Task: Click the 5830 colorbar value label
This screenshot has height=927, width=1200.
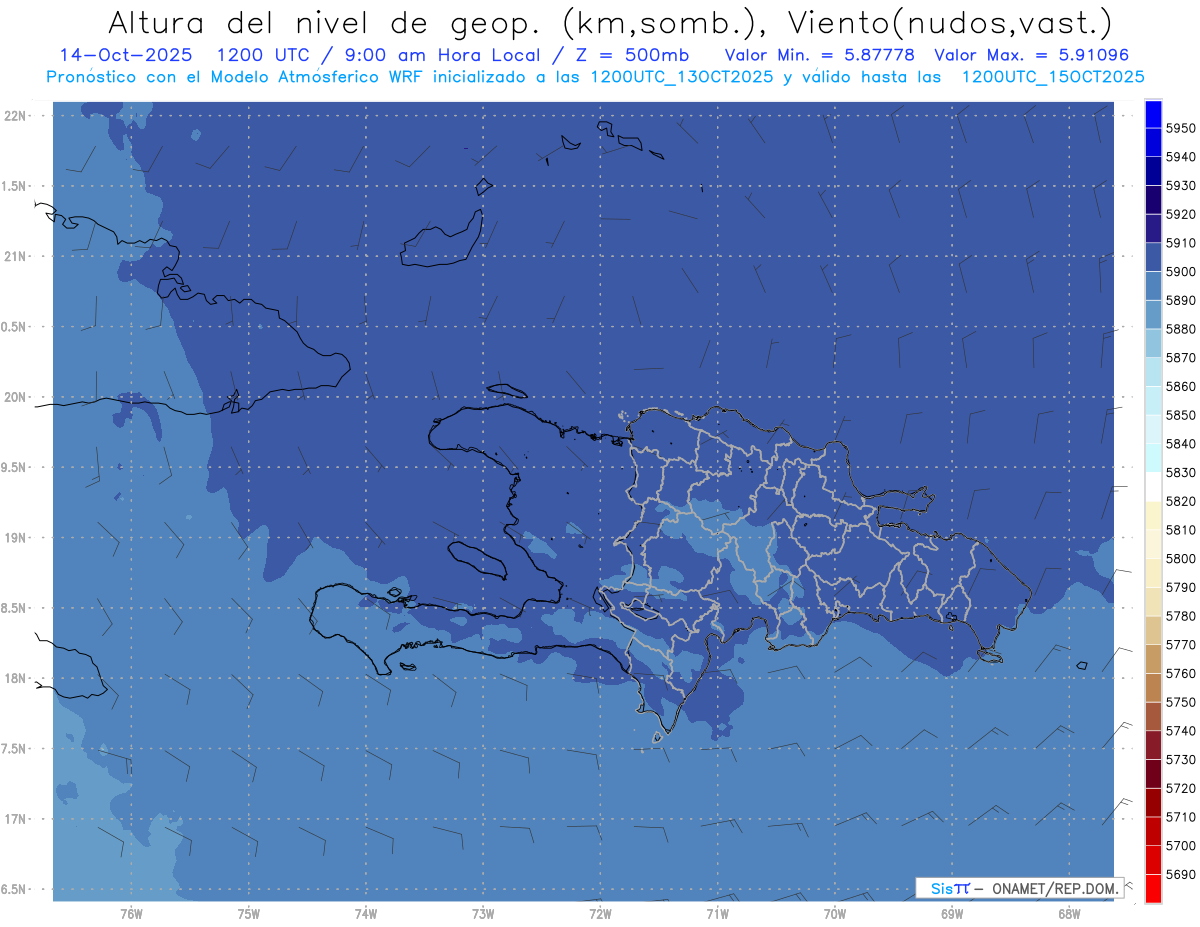Action: (x=1181, y=472)
